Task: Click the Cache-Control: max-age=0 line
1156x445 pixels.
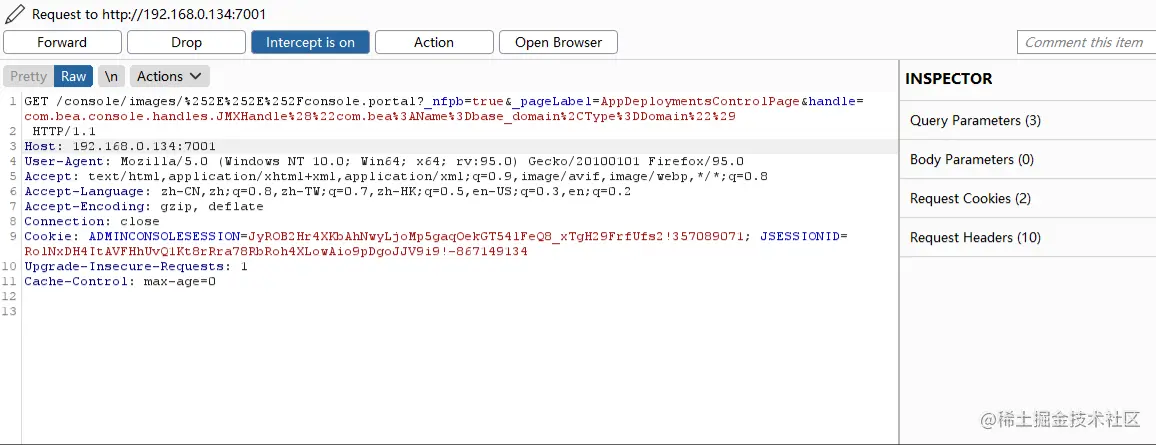Action: pyautogui.click(x=120, y=281)
